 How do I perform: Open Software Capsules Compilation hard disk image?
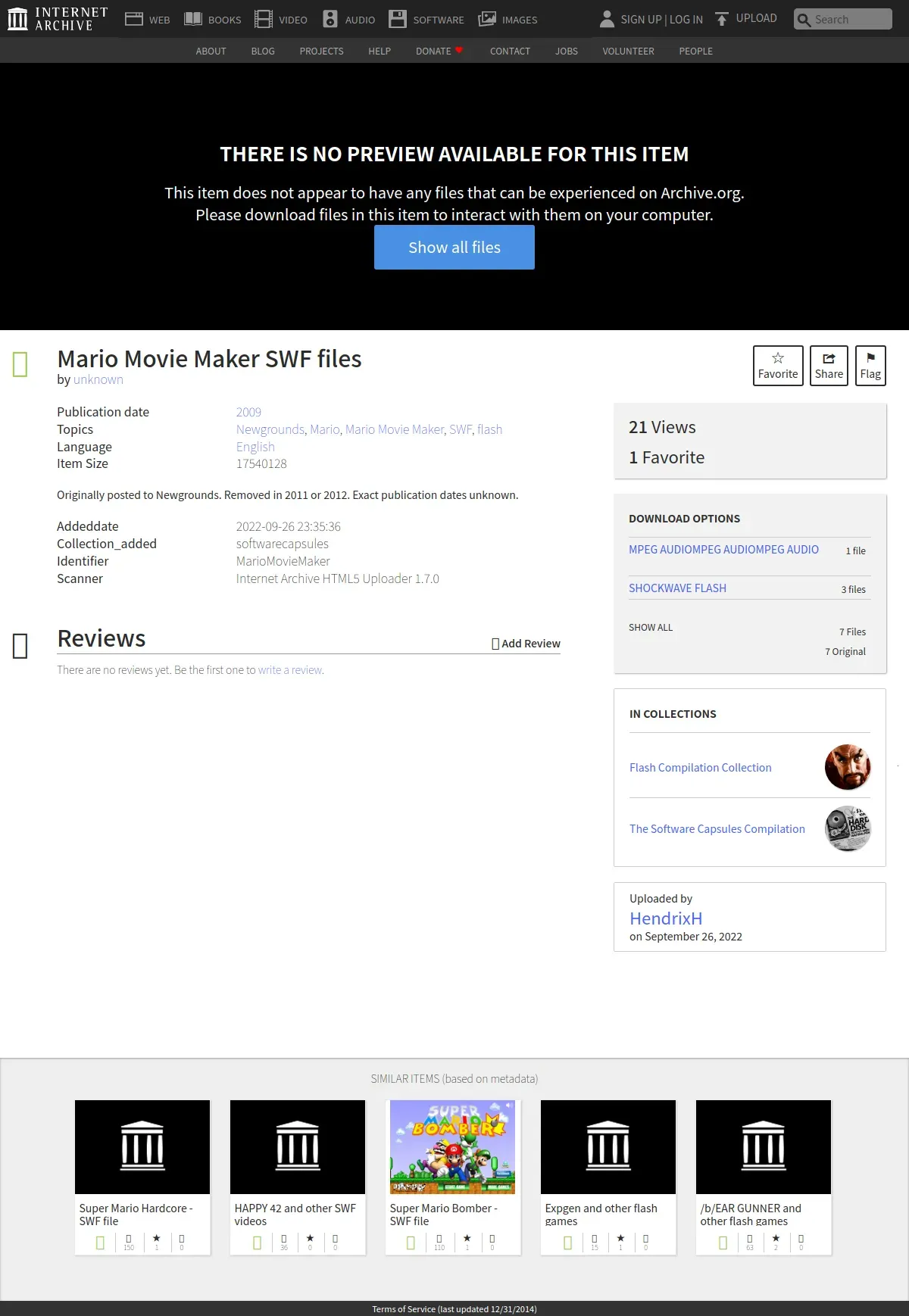point(848,829)
